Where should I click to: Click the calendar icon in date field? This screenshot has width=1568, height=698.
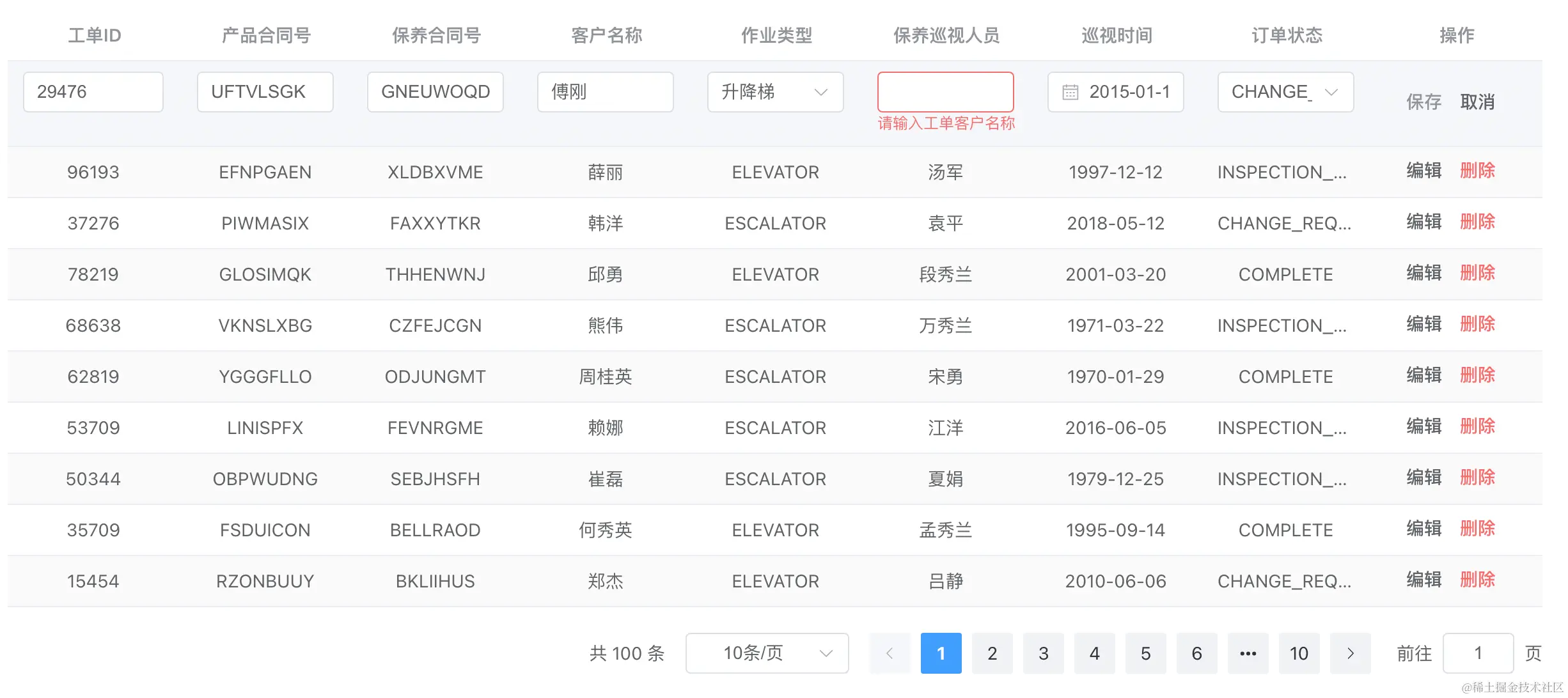point(1070,92)
